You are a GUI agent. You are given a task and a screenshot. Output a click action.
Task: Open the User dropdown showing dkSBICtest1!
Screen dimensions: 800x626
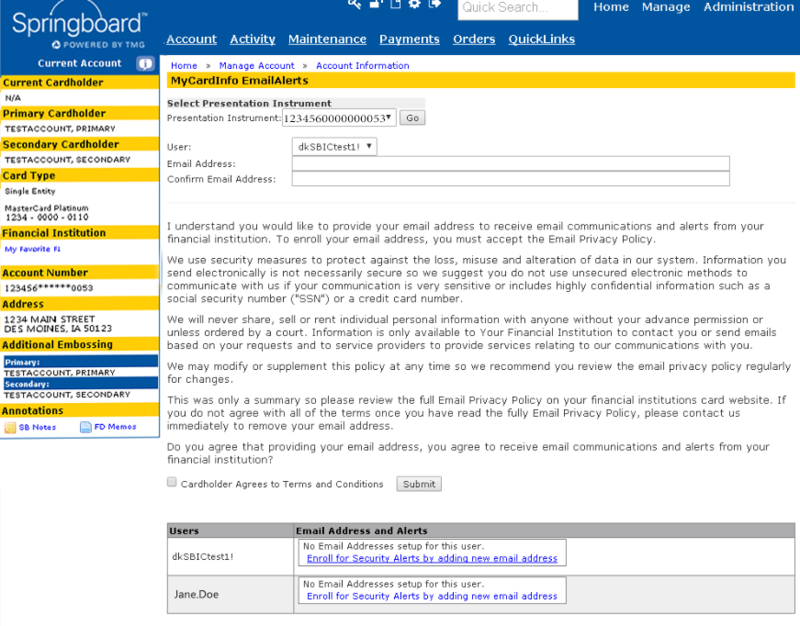(335, 146)
